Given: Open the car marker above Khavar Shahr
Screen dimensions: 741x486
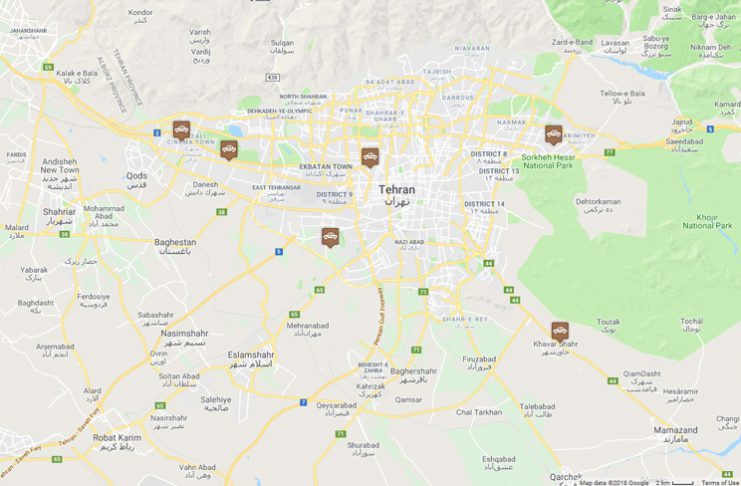Looking at the screenshot, I should [560, 331].
